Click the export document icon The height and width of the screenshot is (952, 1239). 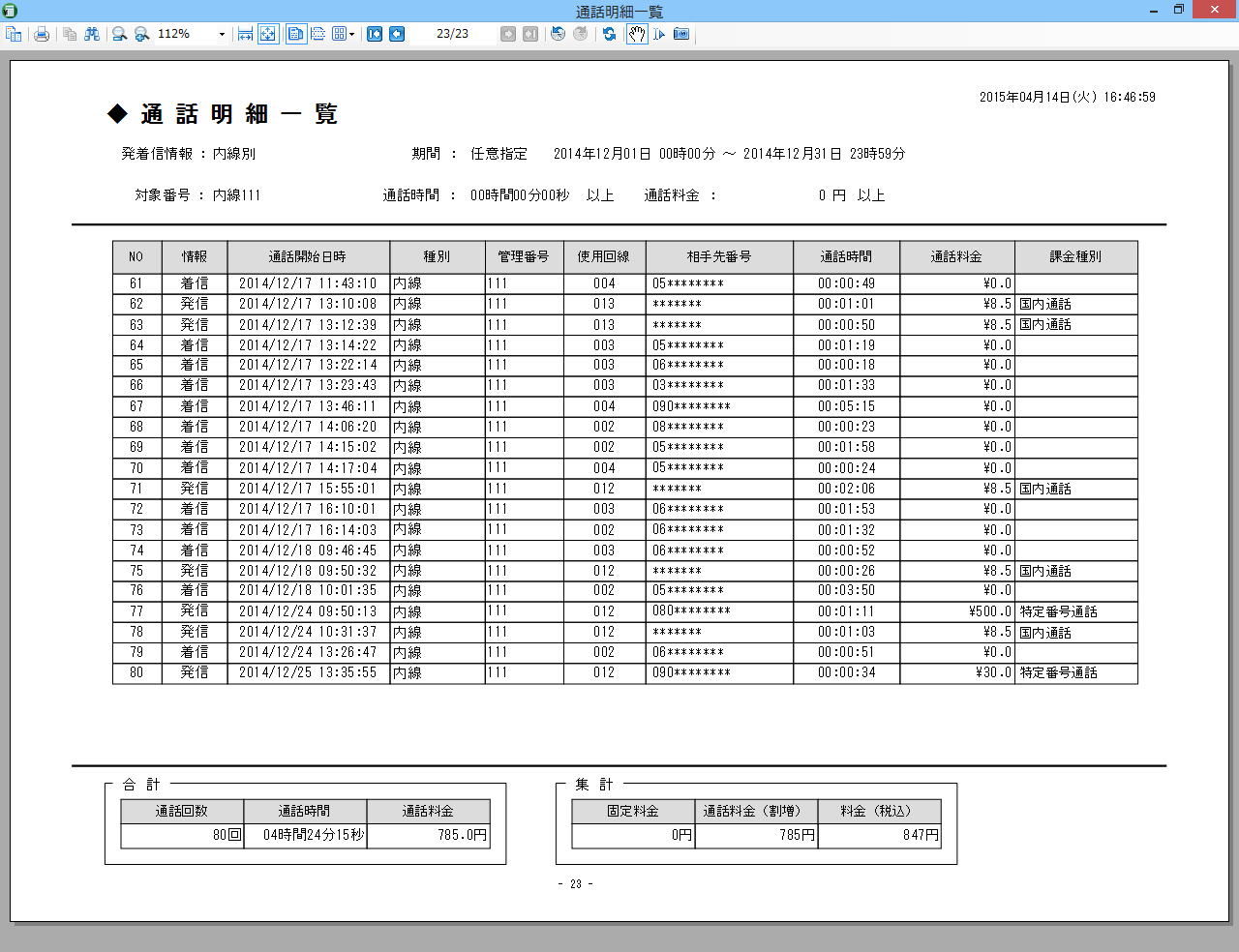pos(14,34)
